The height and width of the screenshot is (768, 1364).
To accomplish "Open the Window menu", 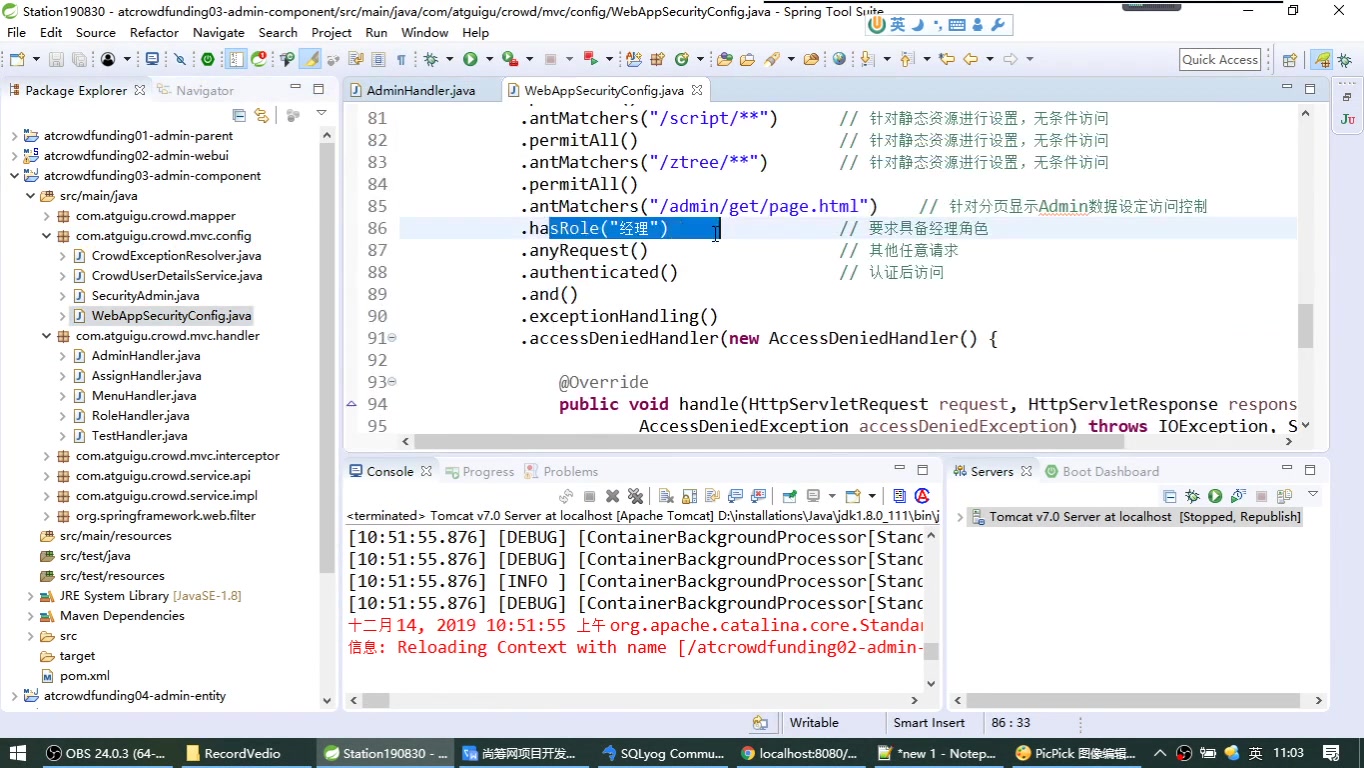I will tap(425, 32).
